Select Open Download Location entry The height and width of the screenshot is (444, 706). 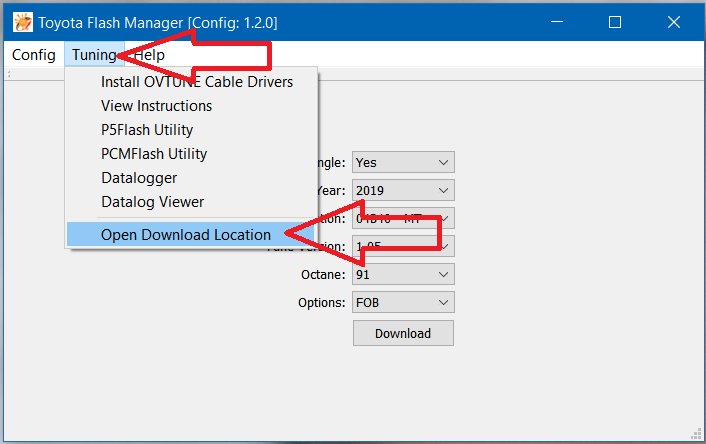tap(192, 235)
